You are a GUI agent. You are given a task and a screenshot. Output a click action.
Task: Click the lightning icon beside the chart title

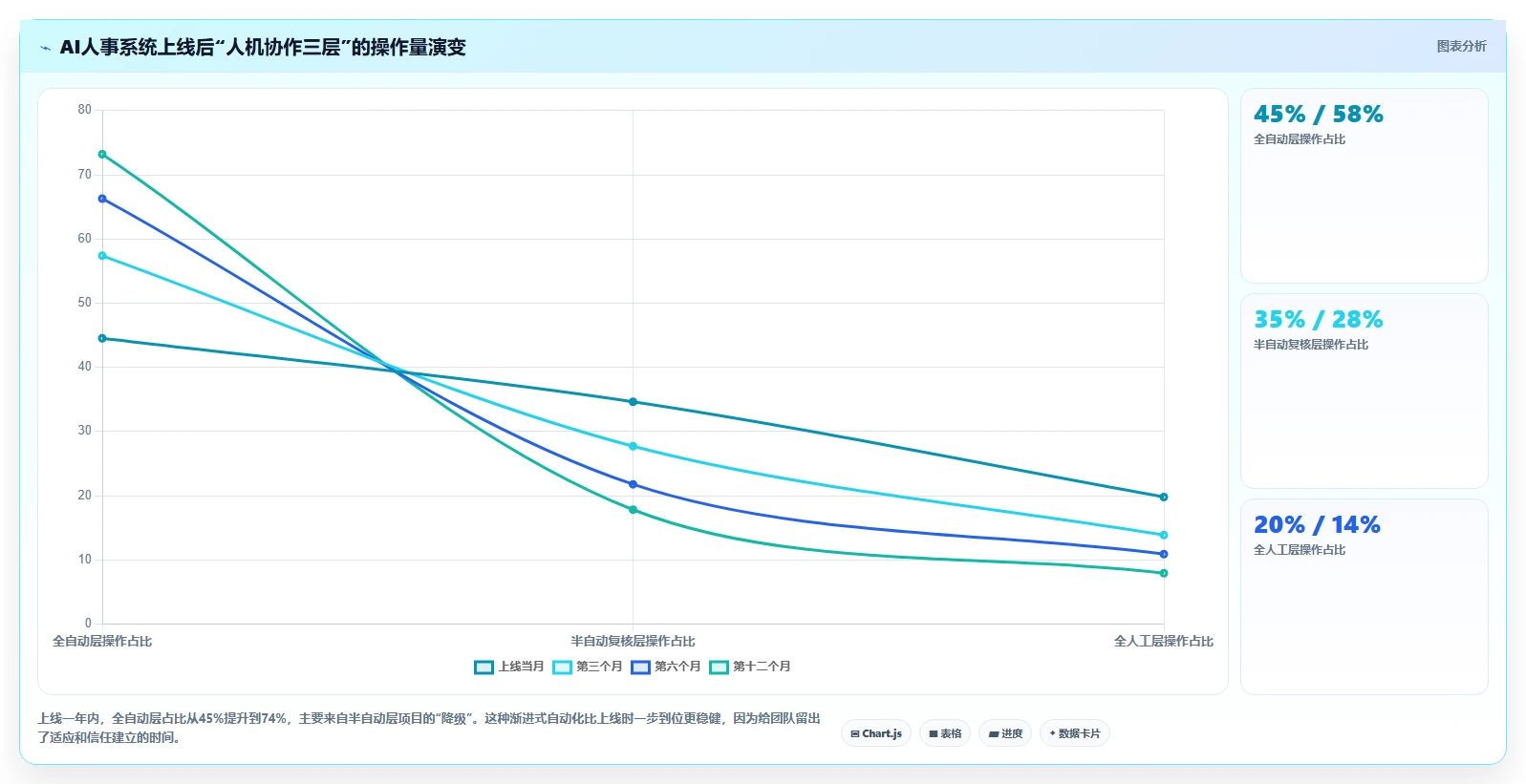(45, 48)
